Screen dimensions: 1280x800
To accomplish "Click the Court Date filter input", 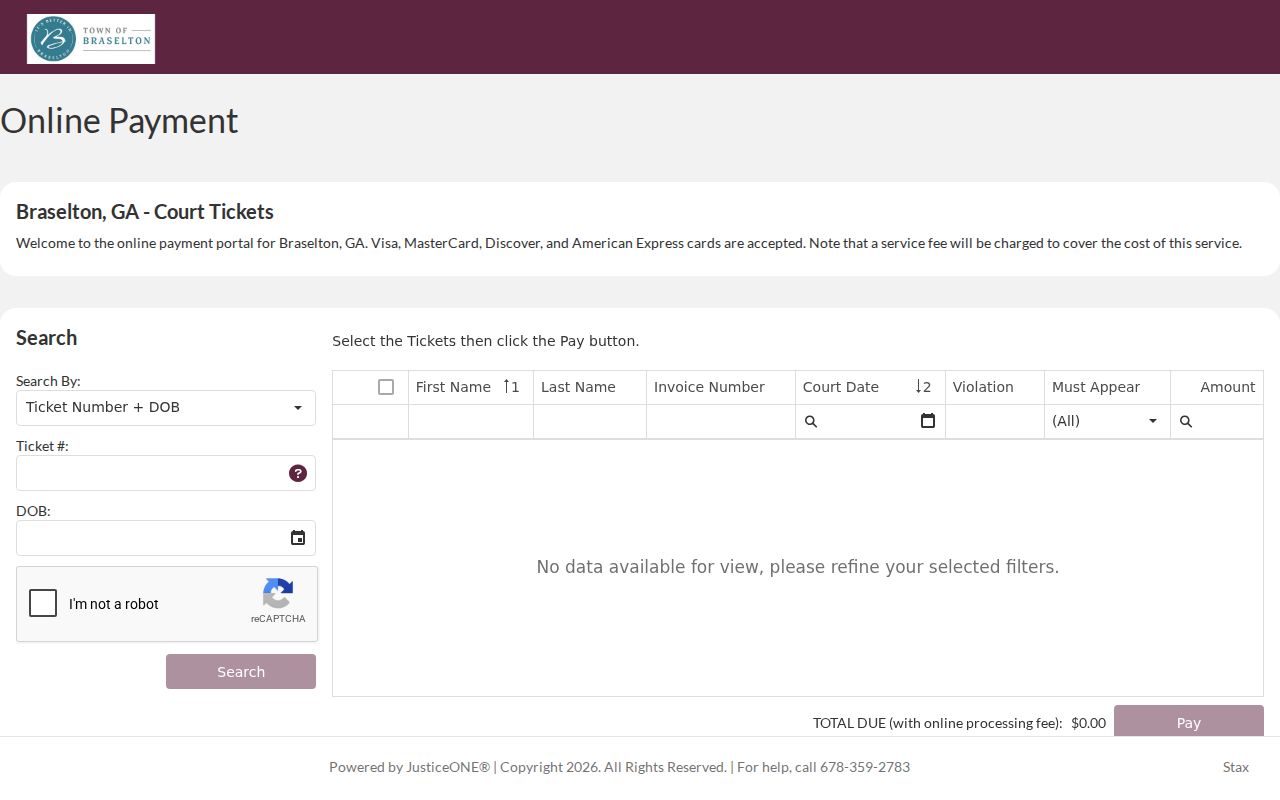I will pos(868,421).
